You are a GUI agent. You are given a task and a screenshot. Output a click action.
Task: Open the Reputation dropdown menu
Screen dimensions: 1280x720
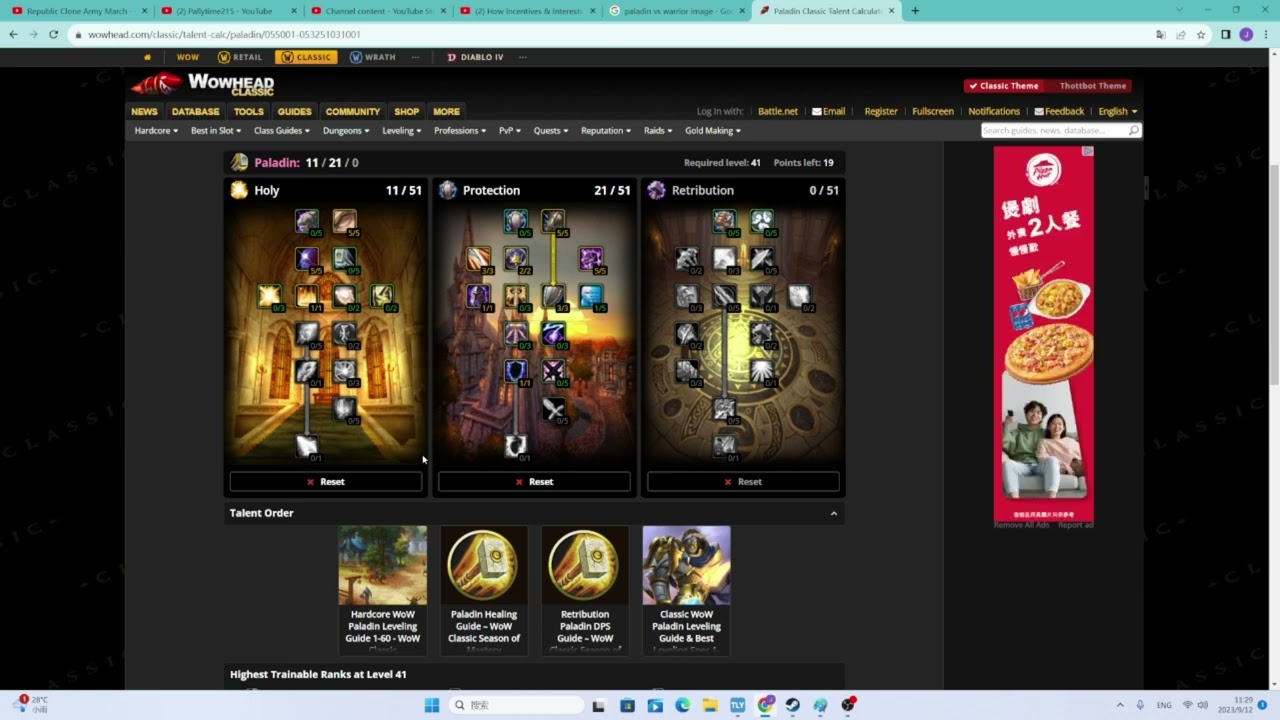coord(606,131)
